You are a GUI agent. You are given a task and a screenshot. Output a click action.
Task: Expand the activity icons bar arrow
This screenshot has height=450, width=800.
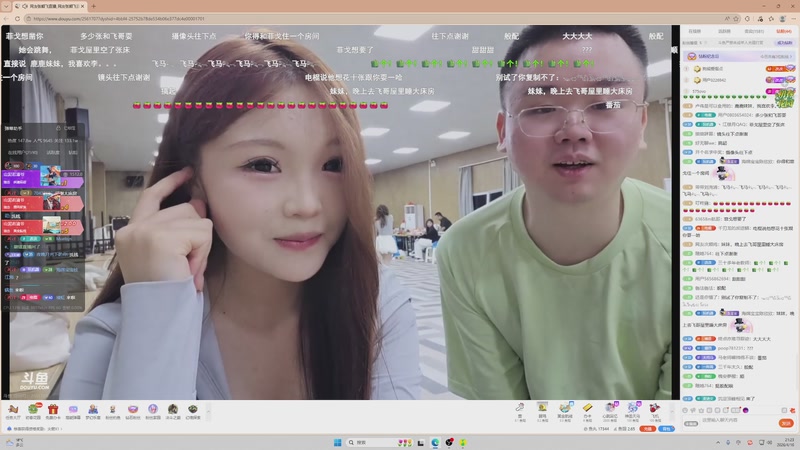[x=208, y=411]
